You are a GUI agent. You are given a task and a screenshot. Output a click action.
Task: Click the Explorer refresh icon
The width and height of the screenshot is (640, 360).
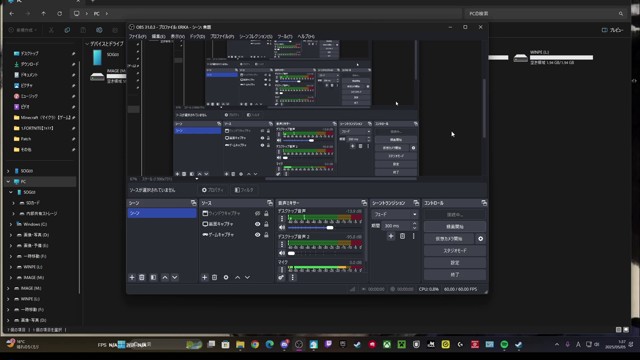click(60, 13)
